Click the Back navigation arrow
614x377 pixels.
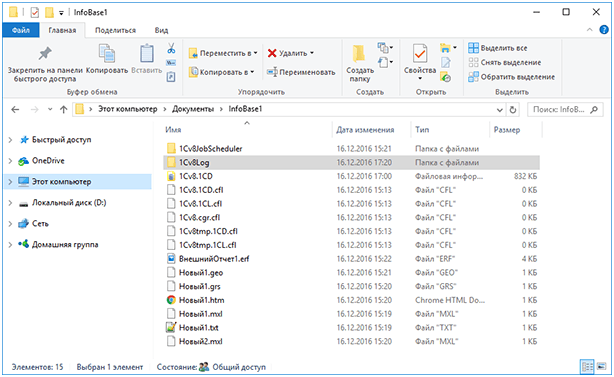tap(15, 110)
